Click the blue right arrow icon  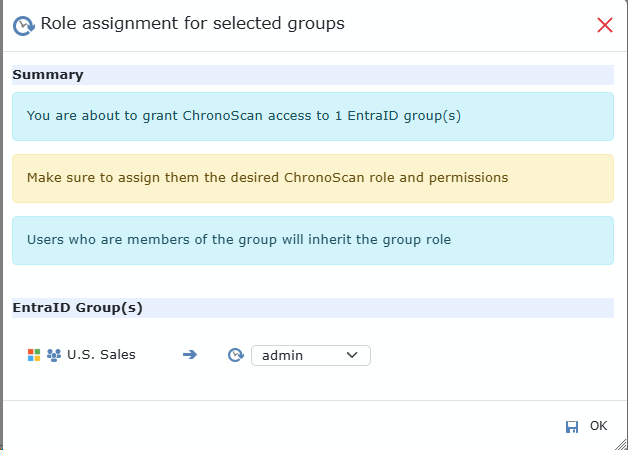coord(190,355)
